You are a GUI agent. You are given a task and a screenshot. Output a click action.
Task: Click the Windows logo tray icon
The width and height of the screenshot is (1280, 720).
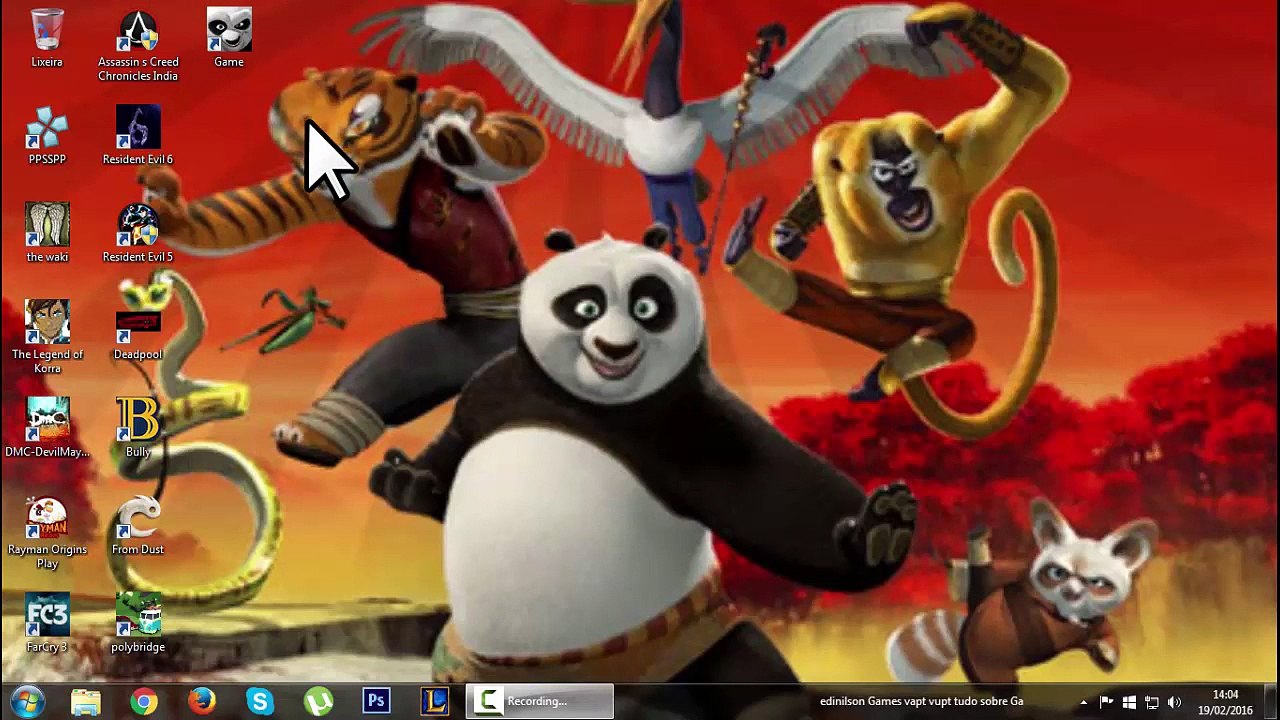tap(1129, 702)
